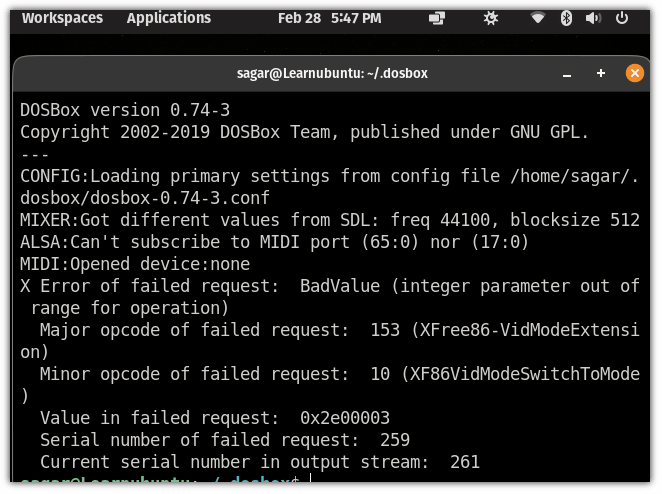The image size is (662, 494).
Task: Maximize the terminal with the plus button
Action: [601, 73]
